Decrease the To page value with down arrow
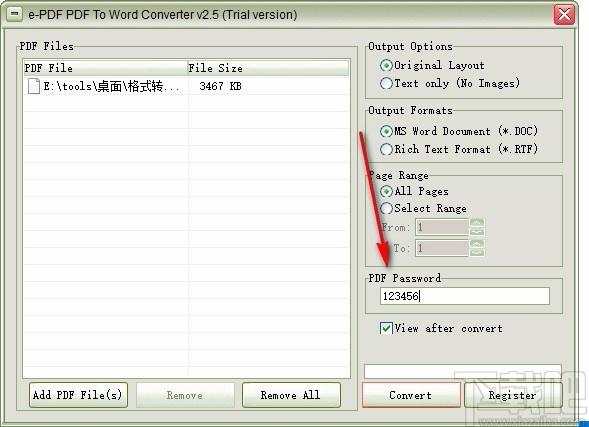589x427 pixels. 477,253
